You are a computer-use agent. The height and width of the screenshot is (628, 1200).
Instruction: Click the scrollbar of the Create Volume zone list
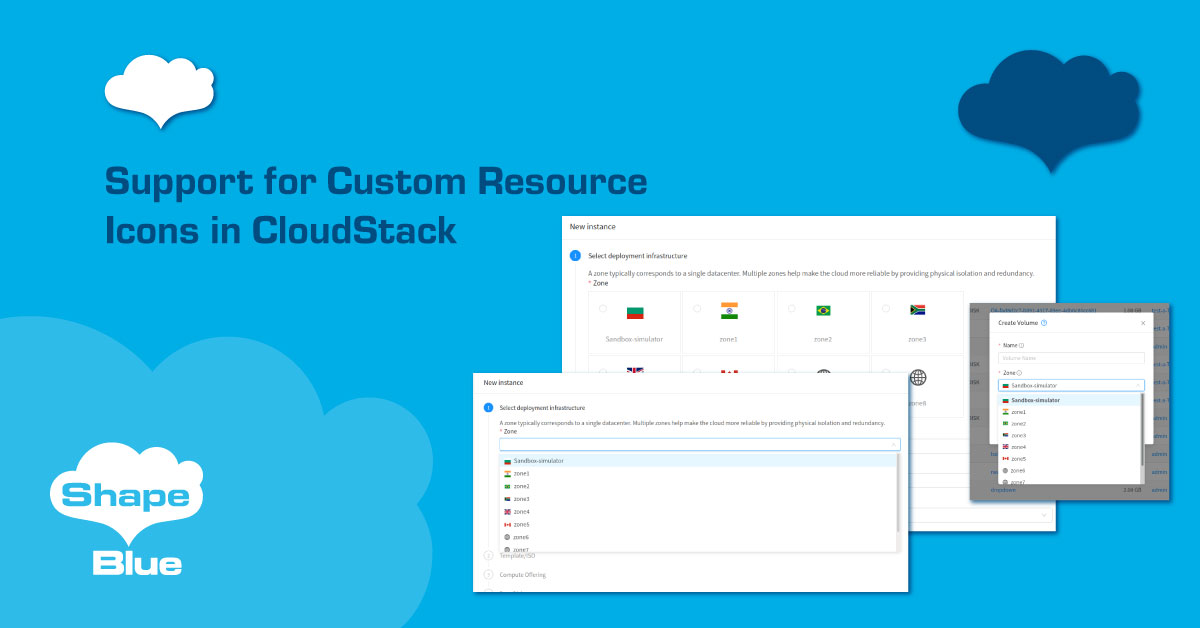[x=1142, y=430]
